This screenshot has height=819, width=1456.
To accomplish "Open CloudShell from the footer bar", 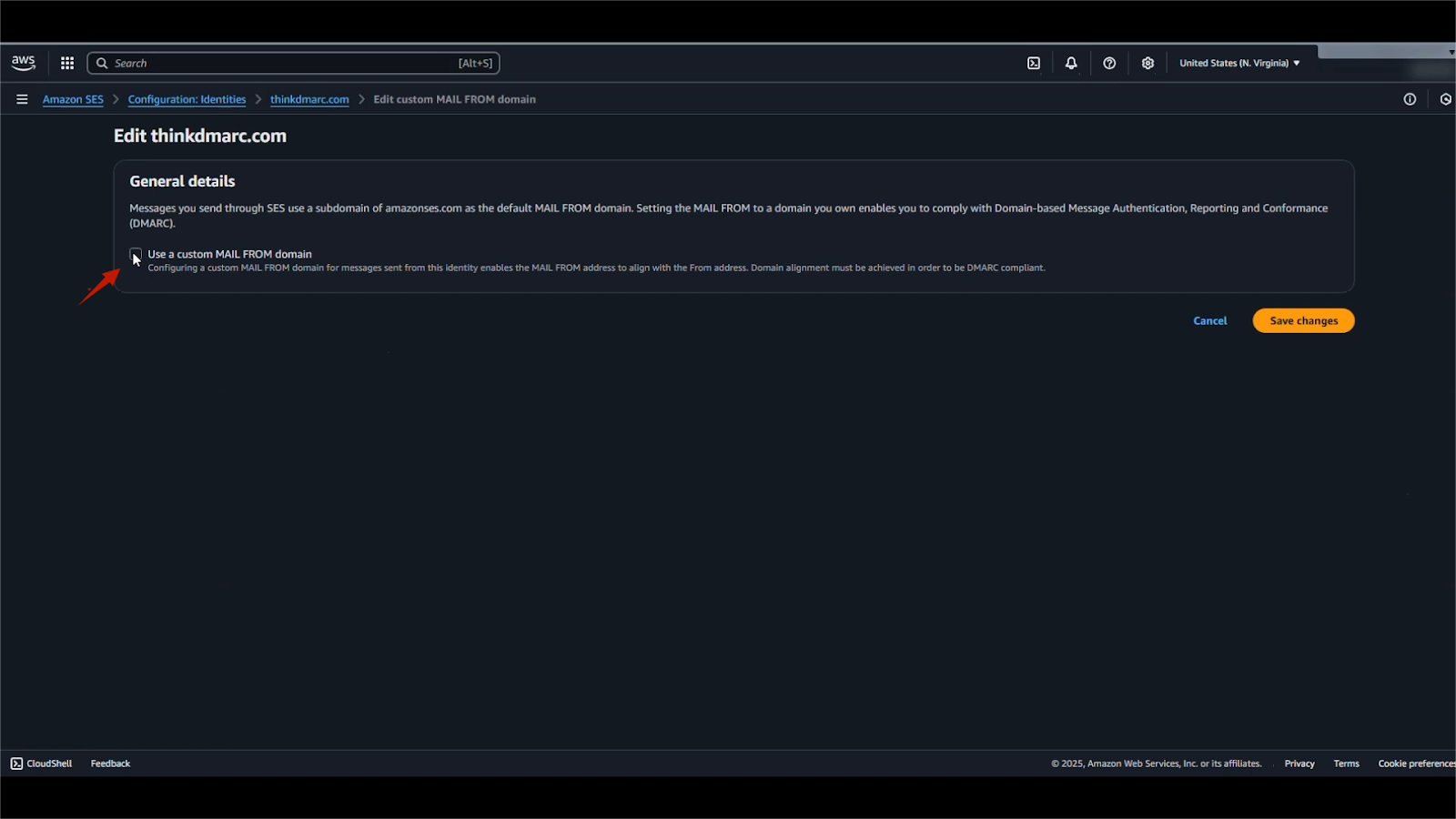I will click(42, 763).
